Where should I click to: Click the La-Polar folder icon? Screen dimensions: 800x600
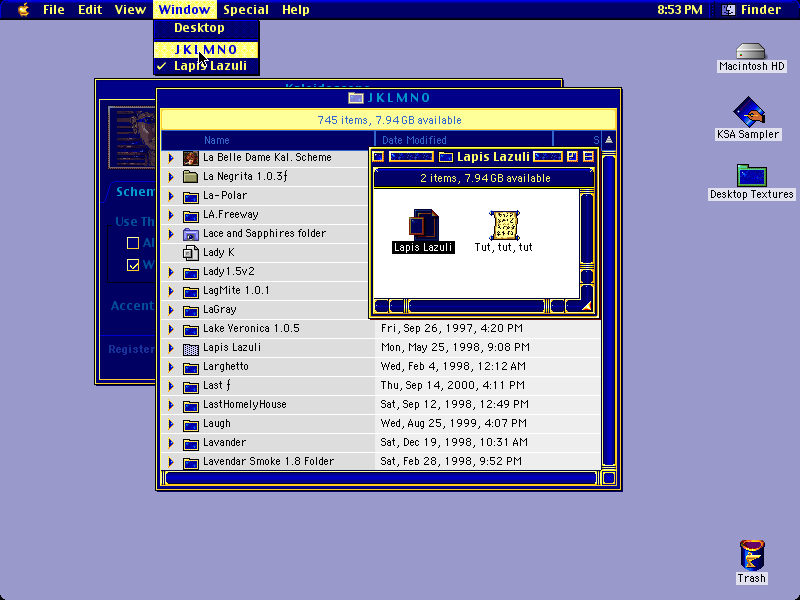point(190,196)
